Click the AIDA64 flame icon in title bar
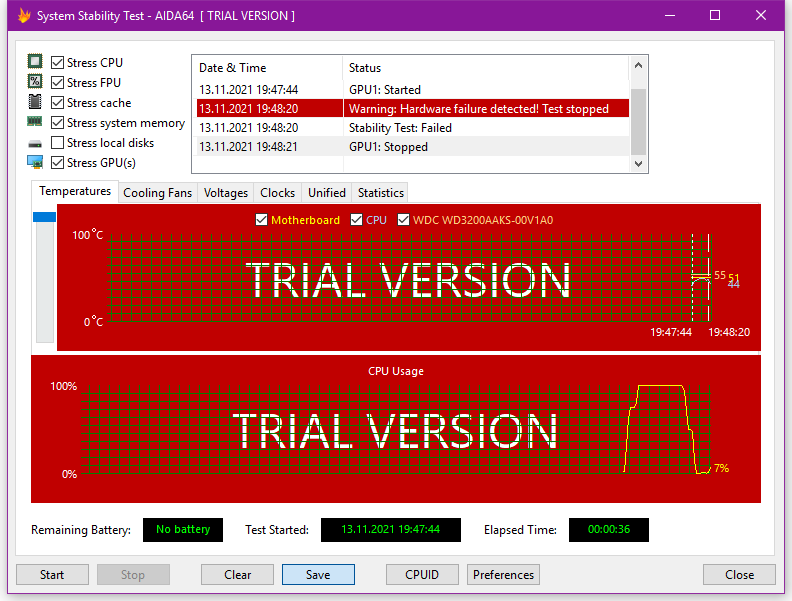The image size is (792, 601). tap(24, 16)
